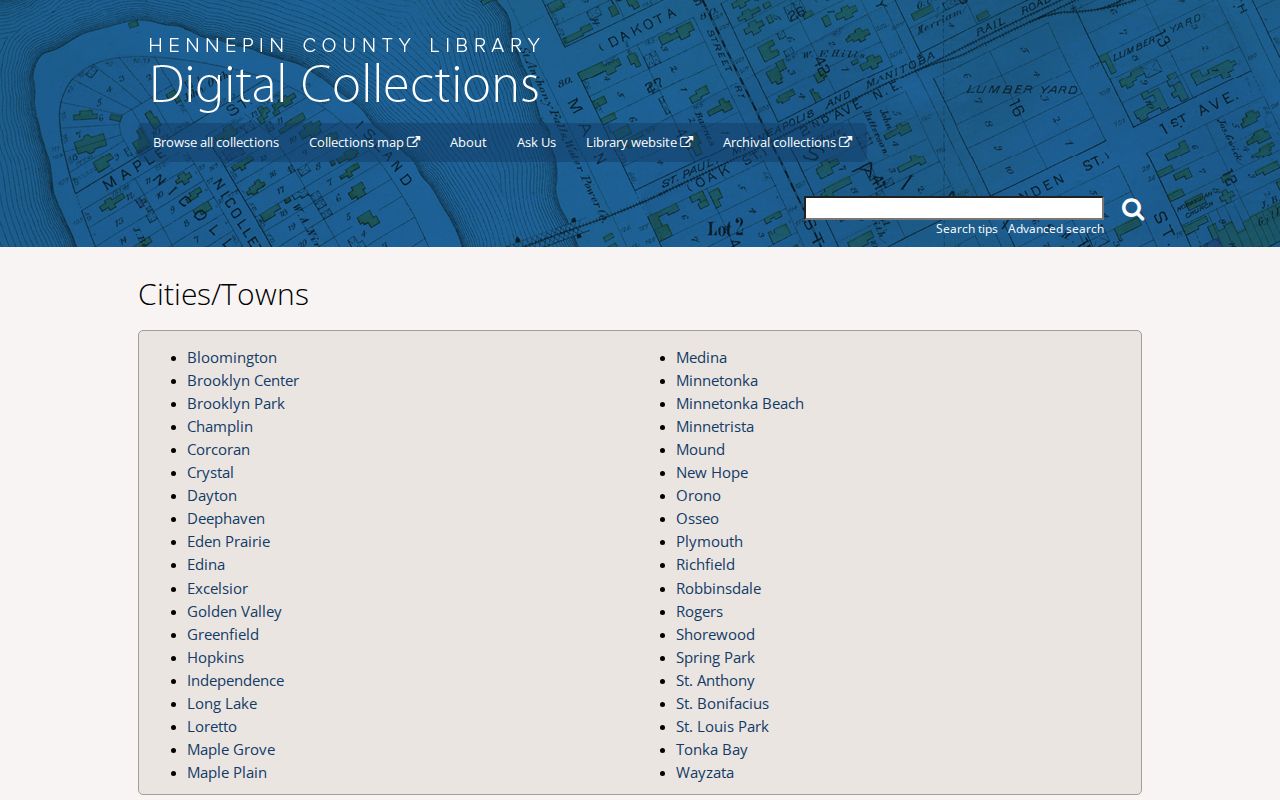
Task: Select Deephaven from Cities/Towns
Action: point(226,518)
